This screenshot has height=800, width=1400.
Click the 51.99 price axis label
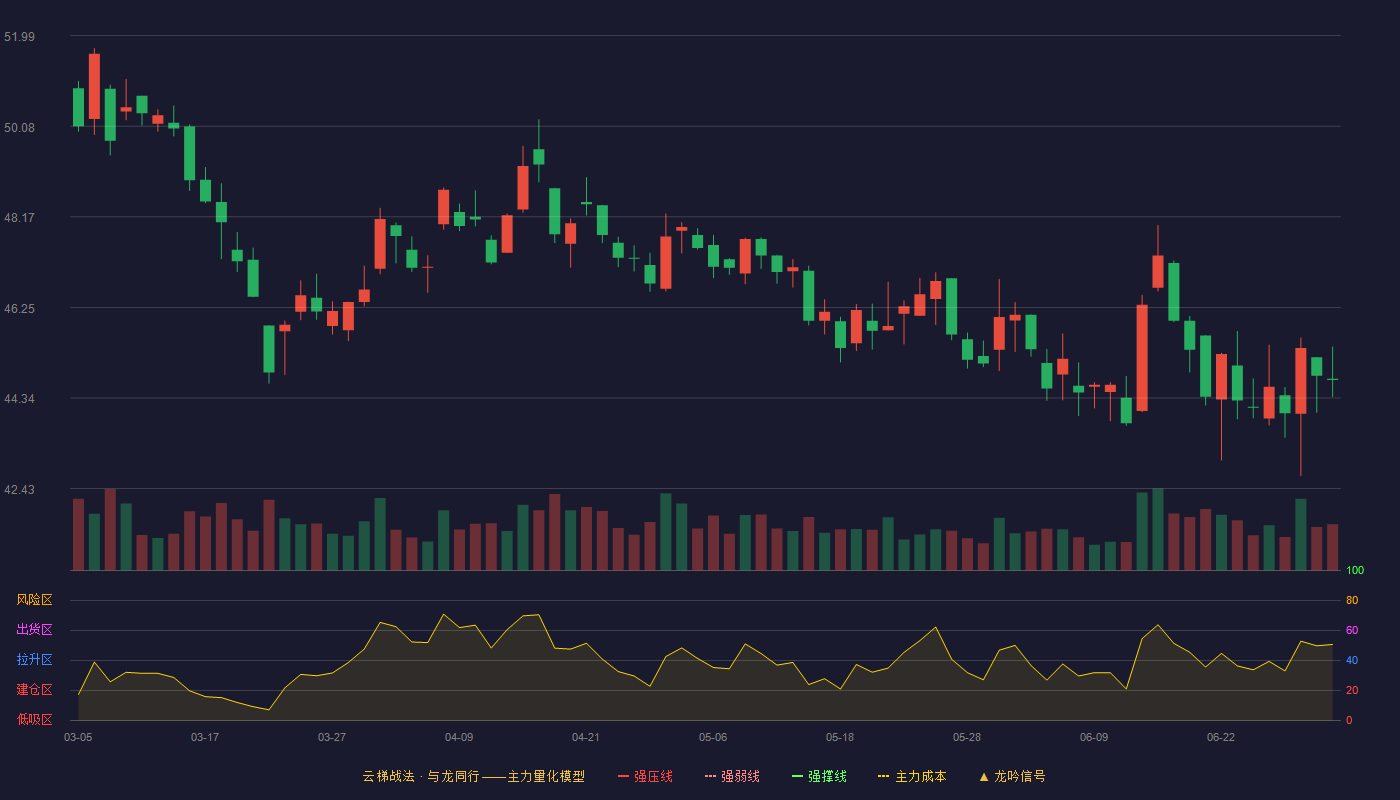pos(19,37)
